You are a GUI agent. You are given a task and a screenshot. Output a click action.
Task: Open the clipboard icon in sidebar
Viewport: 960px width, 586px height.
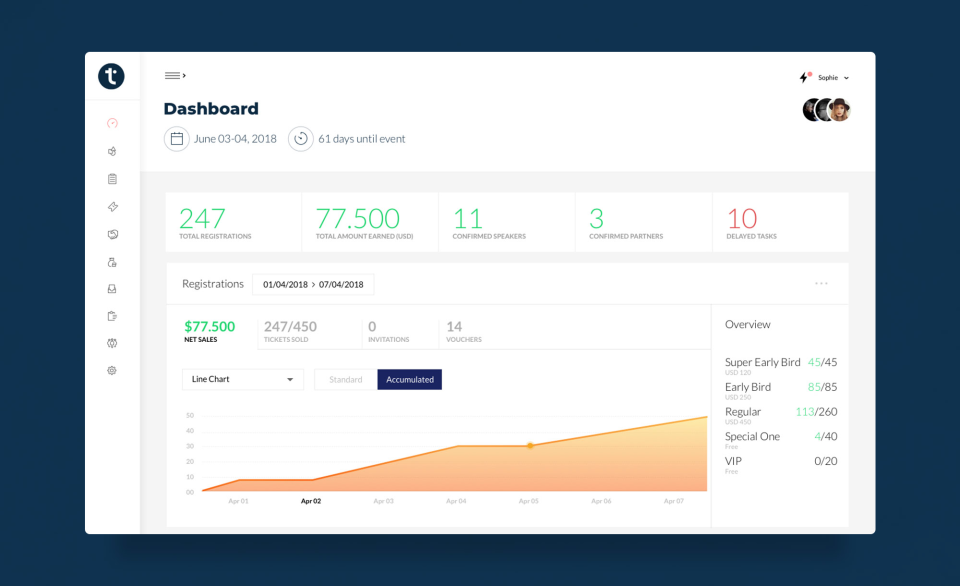112,179
